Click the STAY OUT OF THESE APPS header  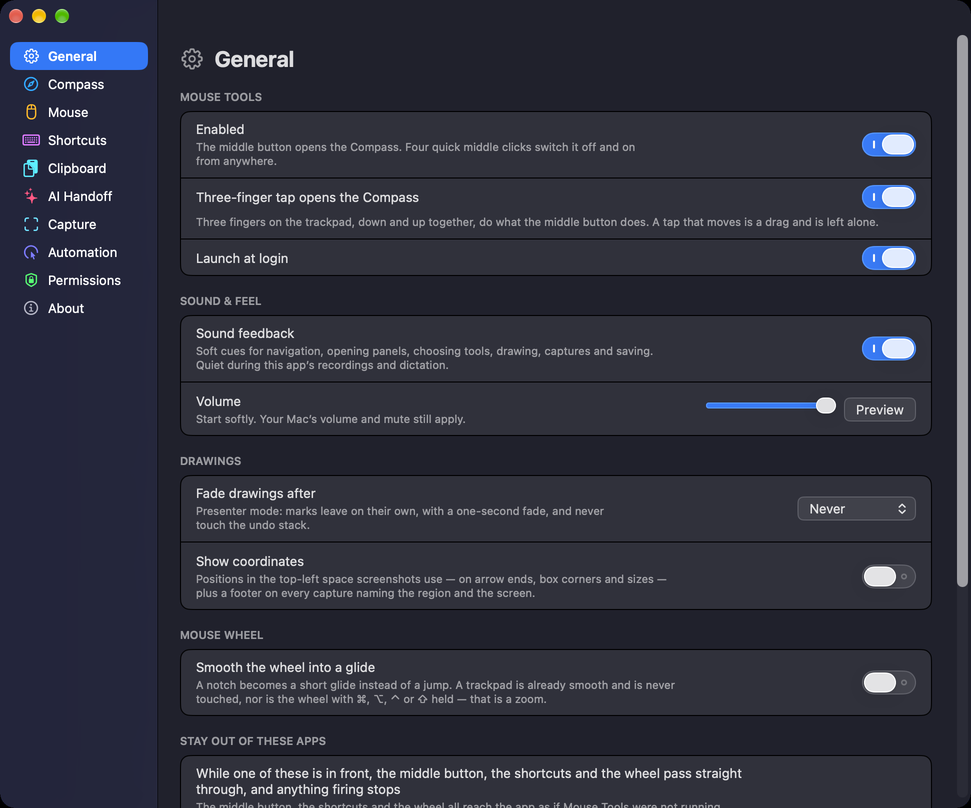(x=253, y=741)
